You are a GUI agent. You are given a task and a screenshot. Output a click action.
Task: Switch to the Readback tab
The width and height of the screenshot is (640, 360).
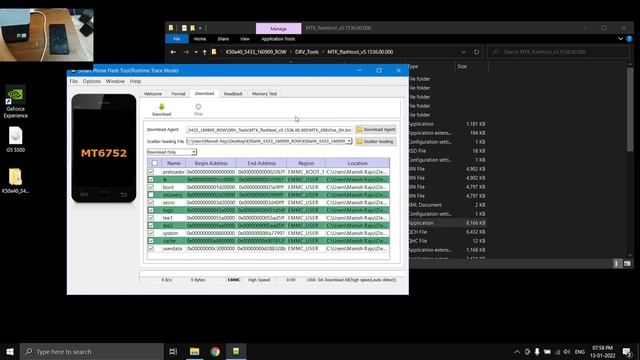click(x=233, y=94)
